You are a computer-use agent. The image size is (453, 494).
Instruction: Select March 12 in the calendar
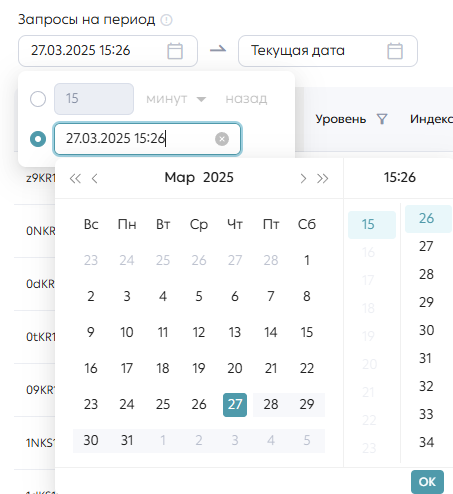point(199,332)
